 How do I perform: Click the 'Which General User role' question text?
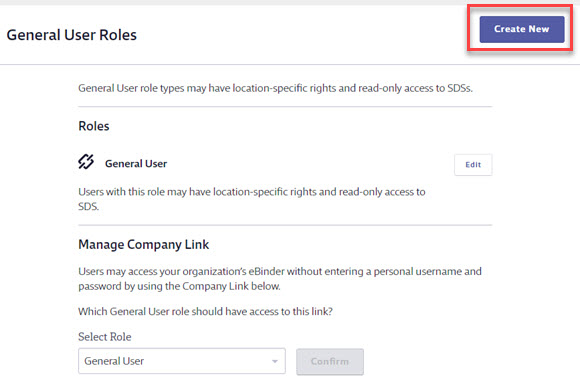coord(205,311)
